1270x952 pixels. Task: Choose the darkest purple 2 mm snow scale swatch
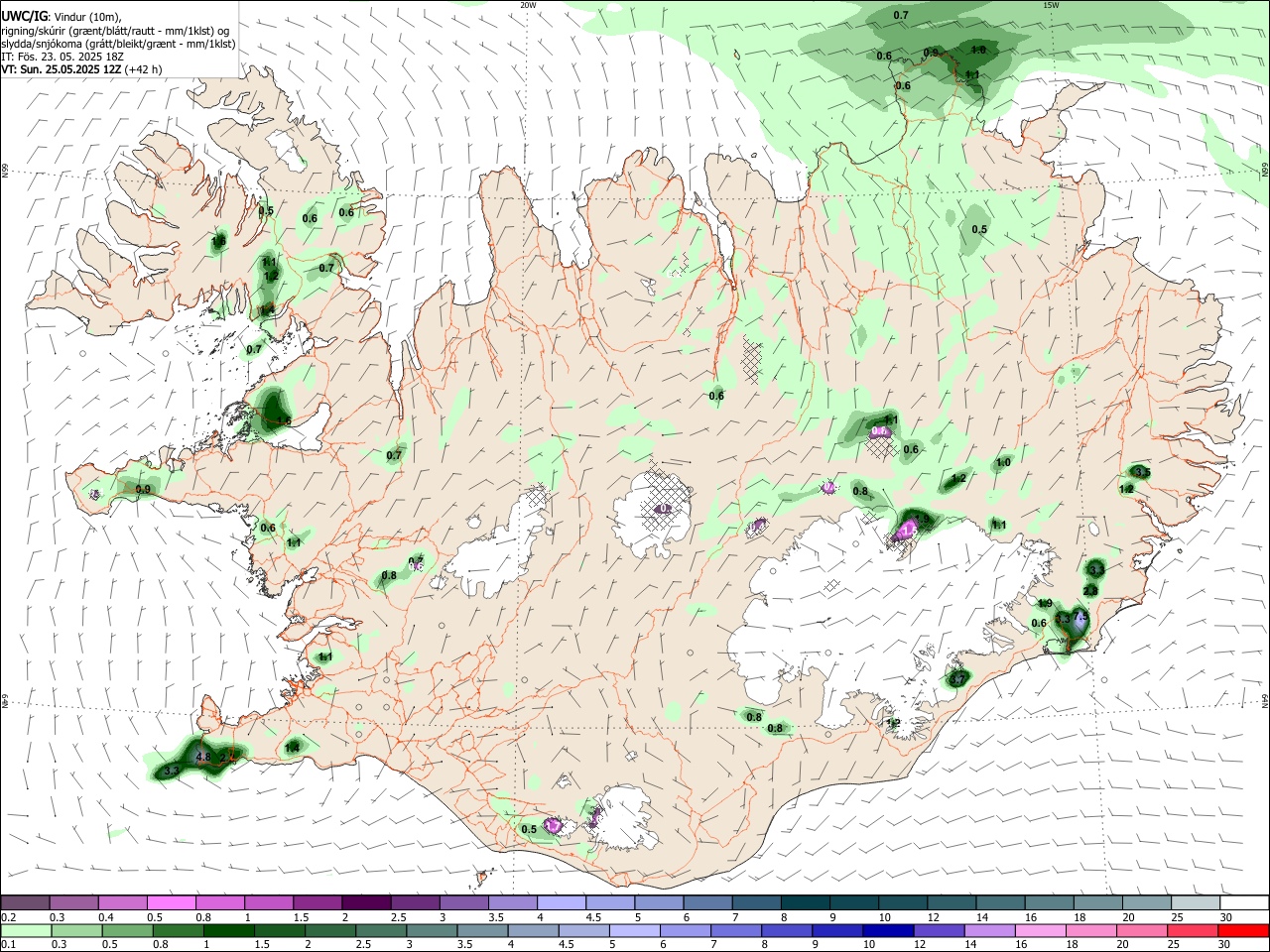tap(365, 903)
